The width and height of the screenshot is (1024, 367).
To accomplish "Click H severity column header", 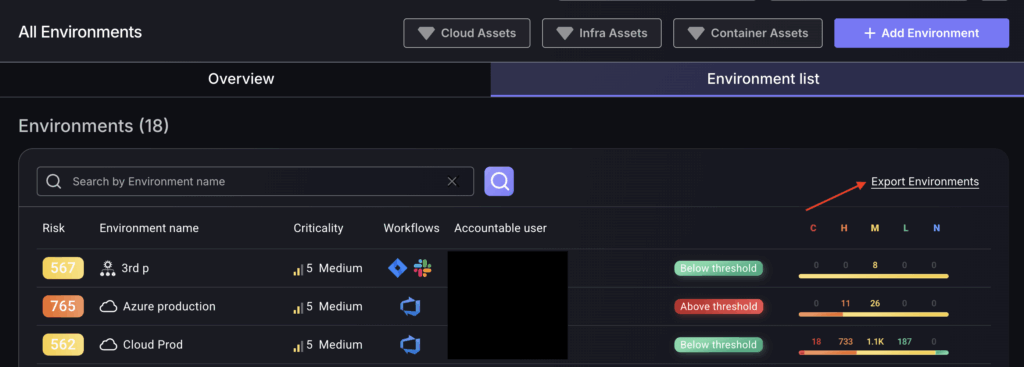I will tap(844, 228).
